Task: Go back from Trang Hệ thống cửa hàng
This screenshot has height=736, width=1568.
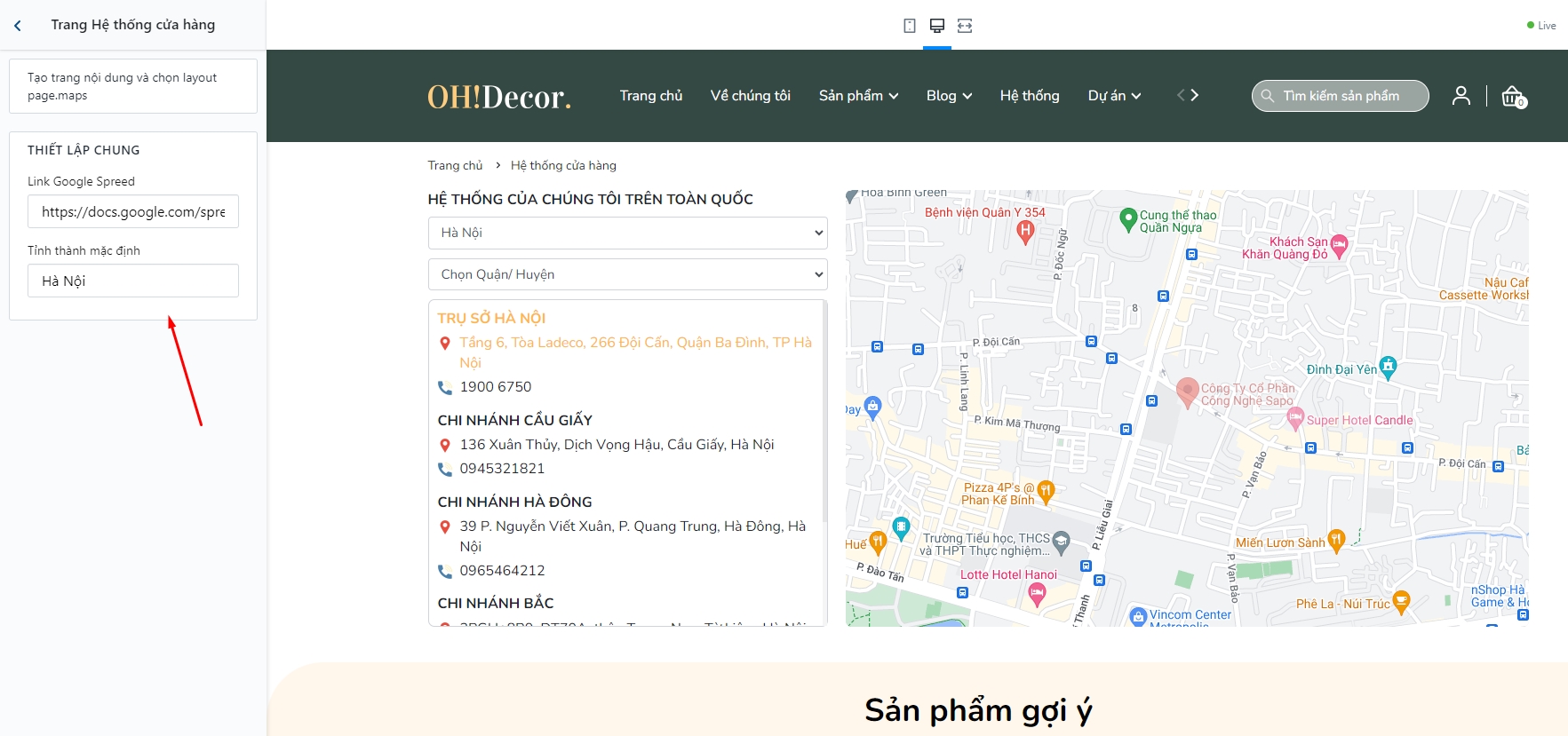Action: [18, 26]
